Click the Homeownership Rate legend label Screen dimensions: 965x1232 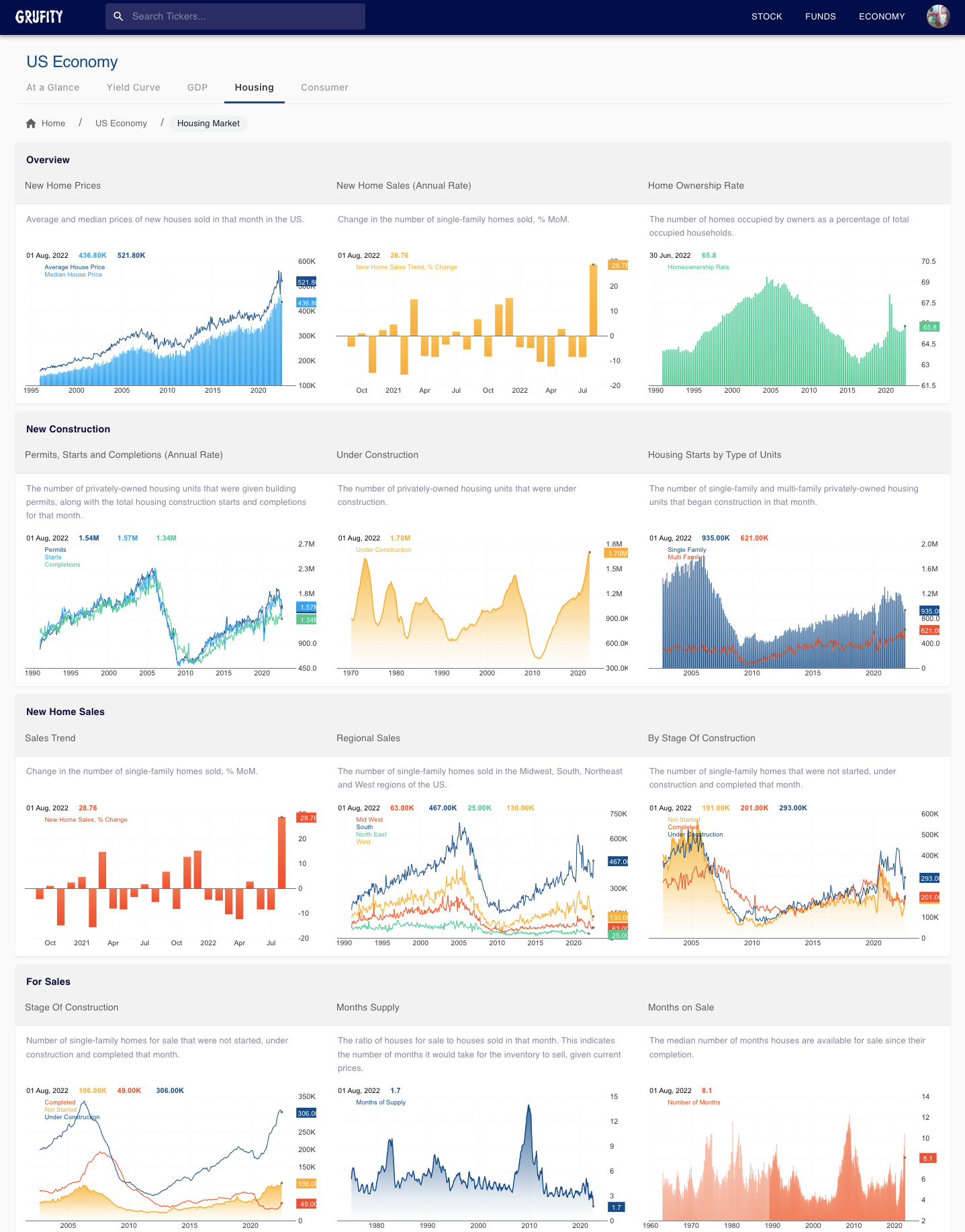point(698,267)
